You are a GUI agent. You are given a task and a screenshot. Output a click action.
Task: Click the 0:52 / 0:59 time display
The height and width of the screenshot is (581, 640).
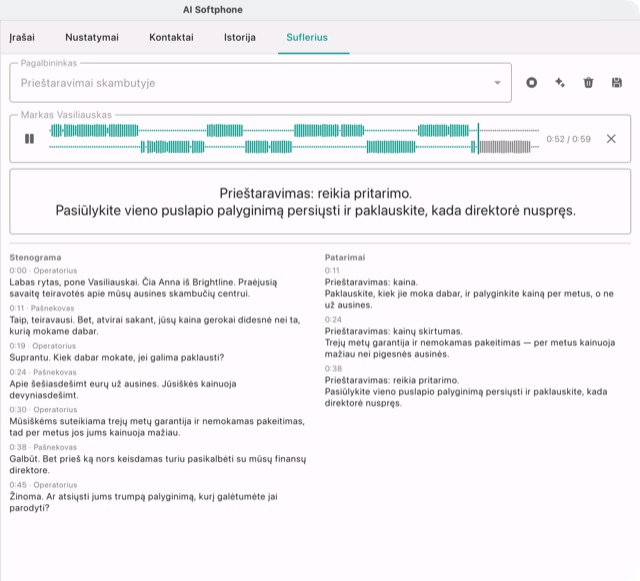(x=569, y=139)
